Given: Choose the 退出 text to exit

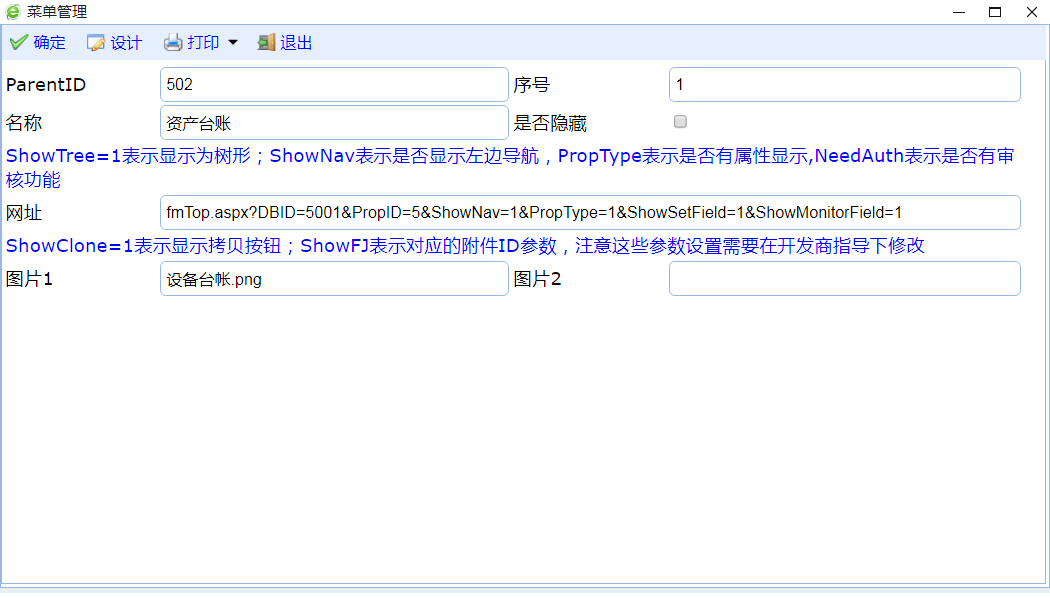Looking at the screenshot, I should pyautogui.click(x=296, y=43).
